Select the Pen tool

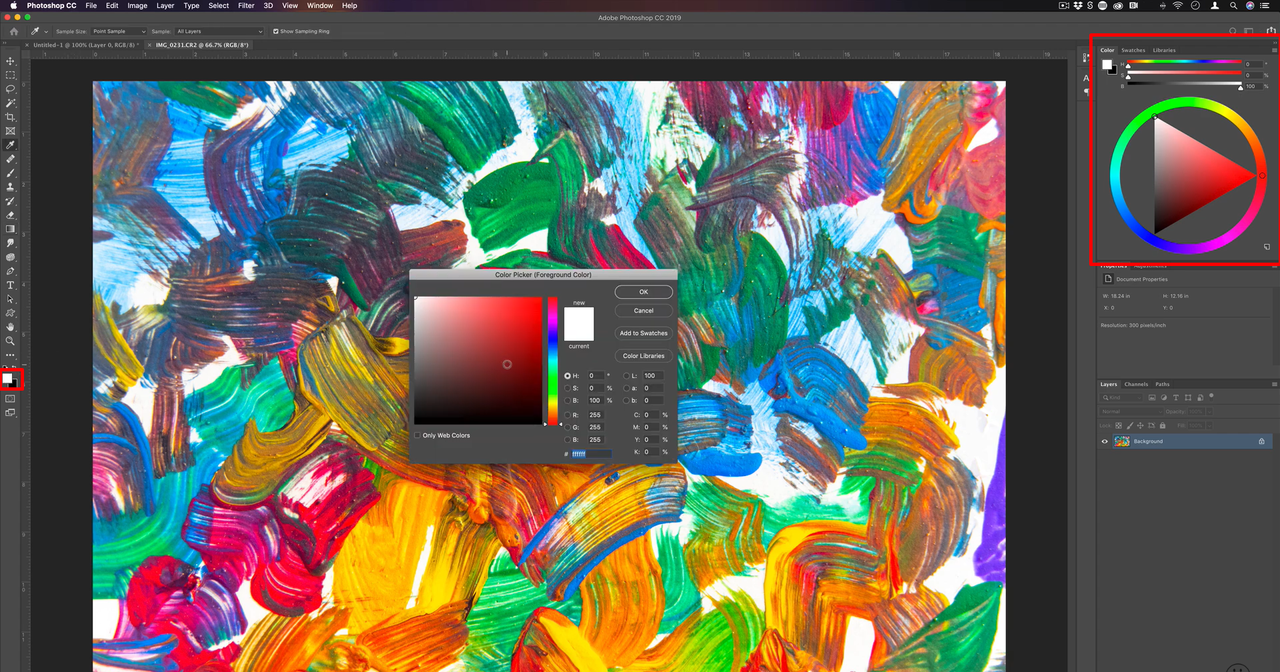pyautogui.click(x=11, y=271)
